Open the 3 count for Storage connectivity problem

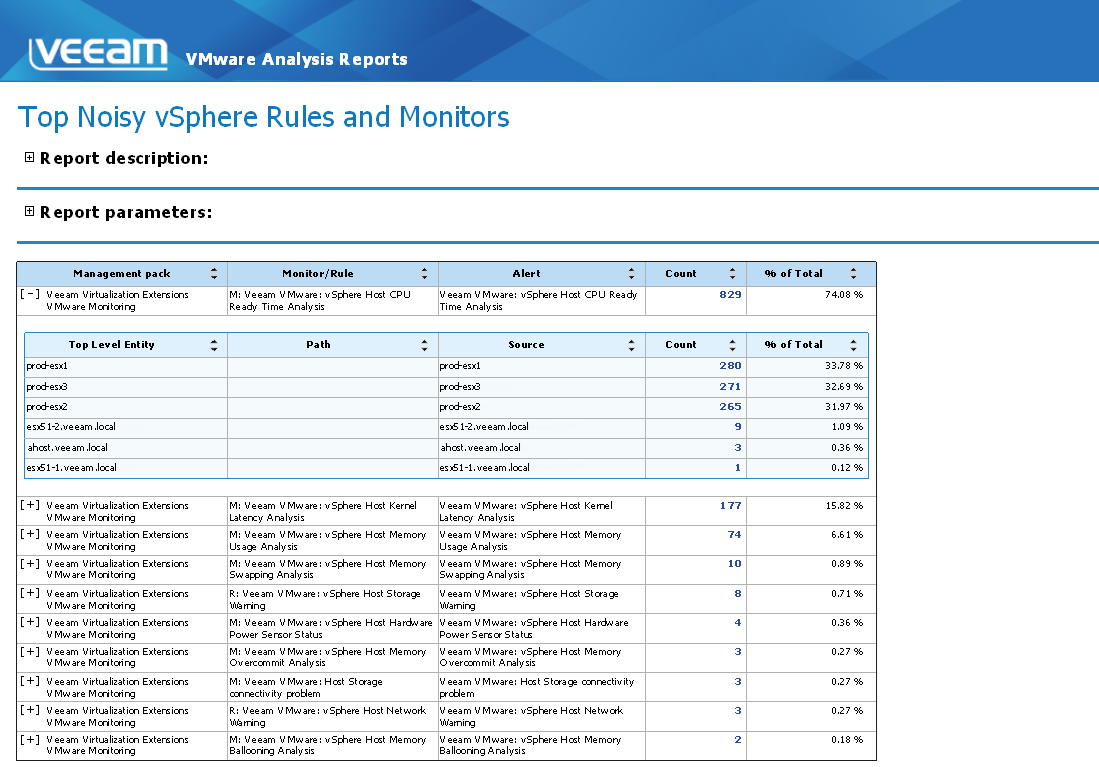click(x=737, y=681)
